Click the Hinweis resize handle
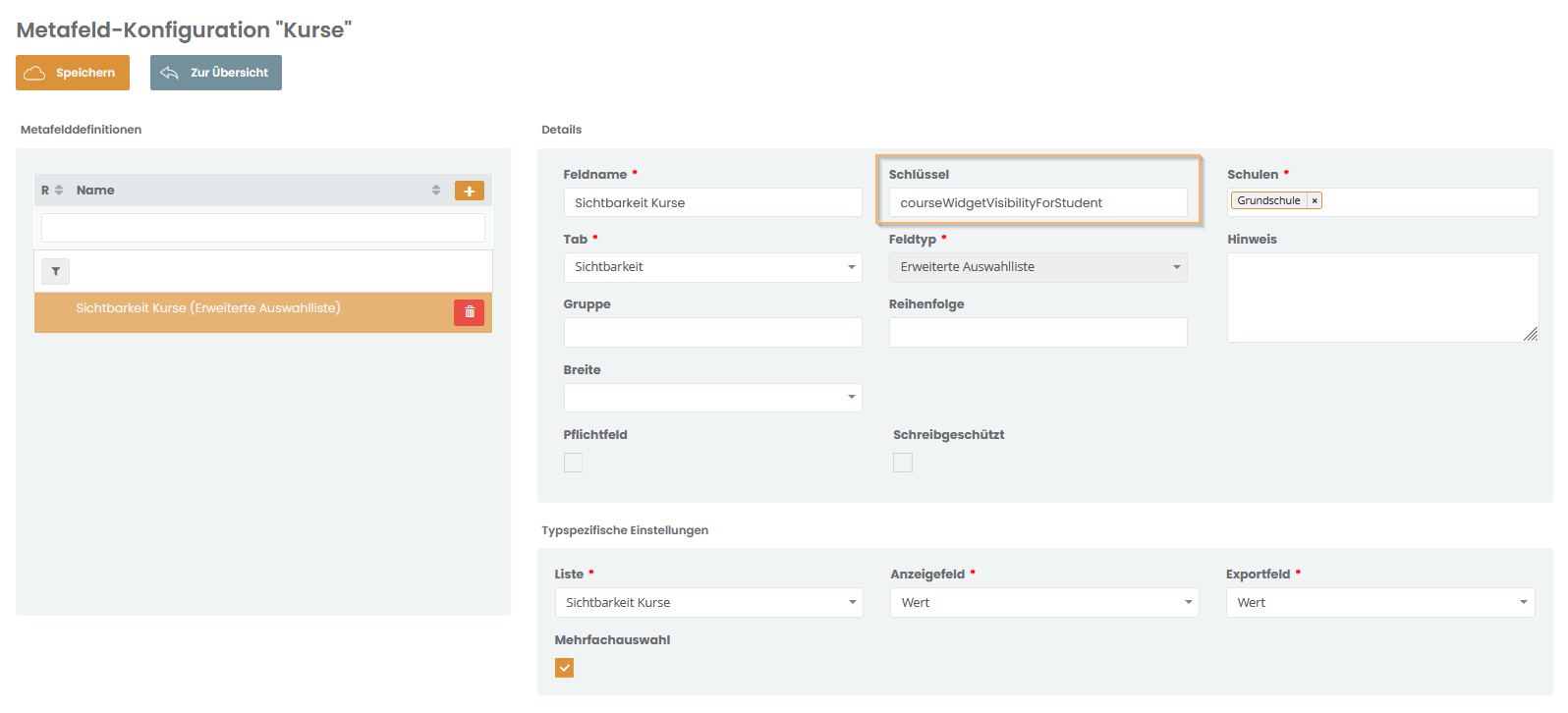 (1531, 335)
